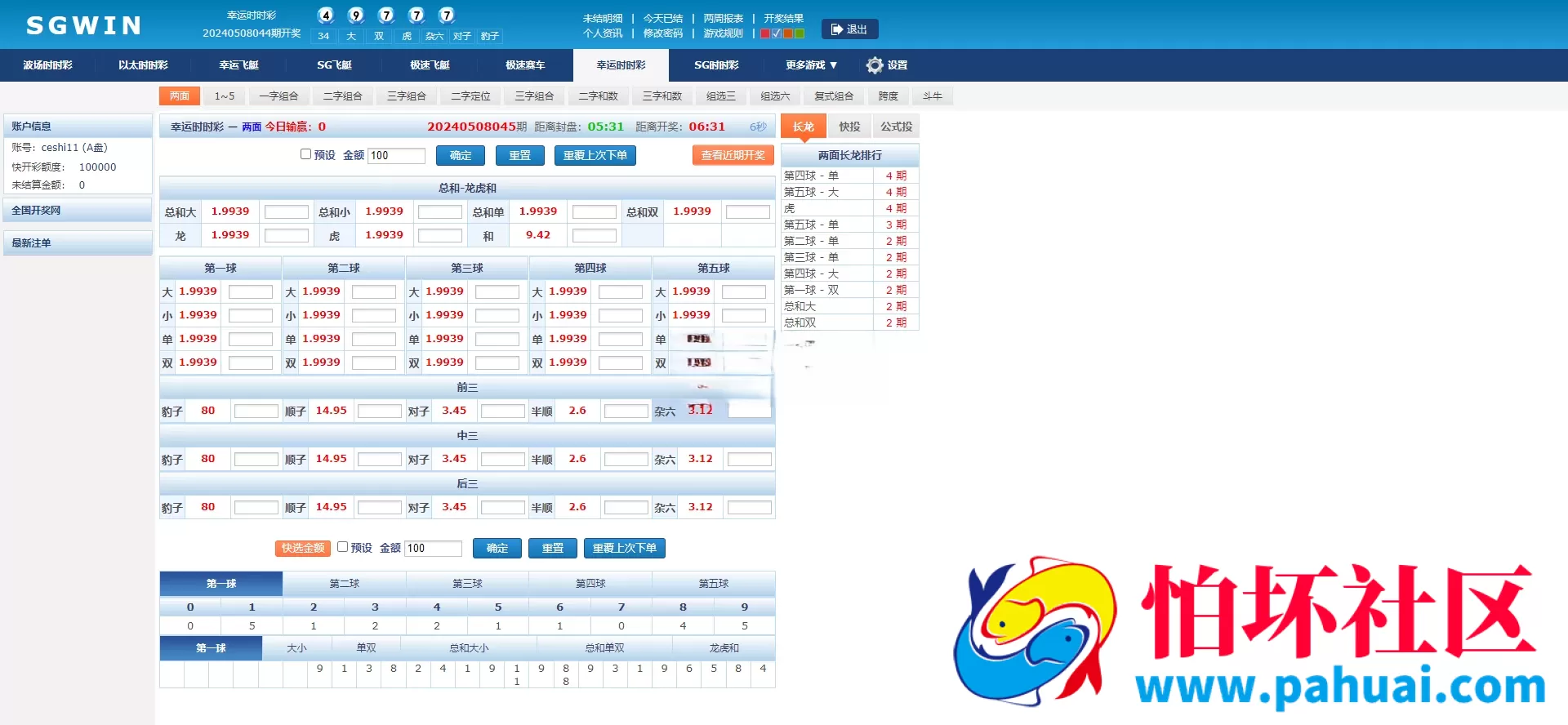Select the 幸运时时彩 active tab
Viewport: 1568px width, 725px height.
(x=621, y=65)
